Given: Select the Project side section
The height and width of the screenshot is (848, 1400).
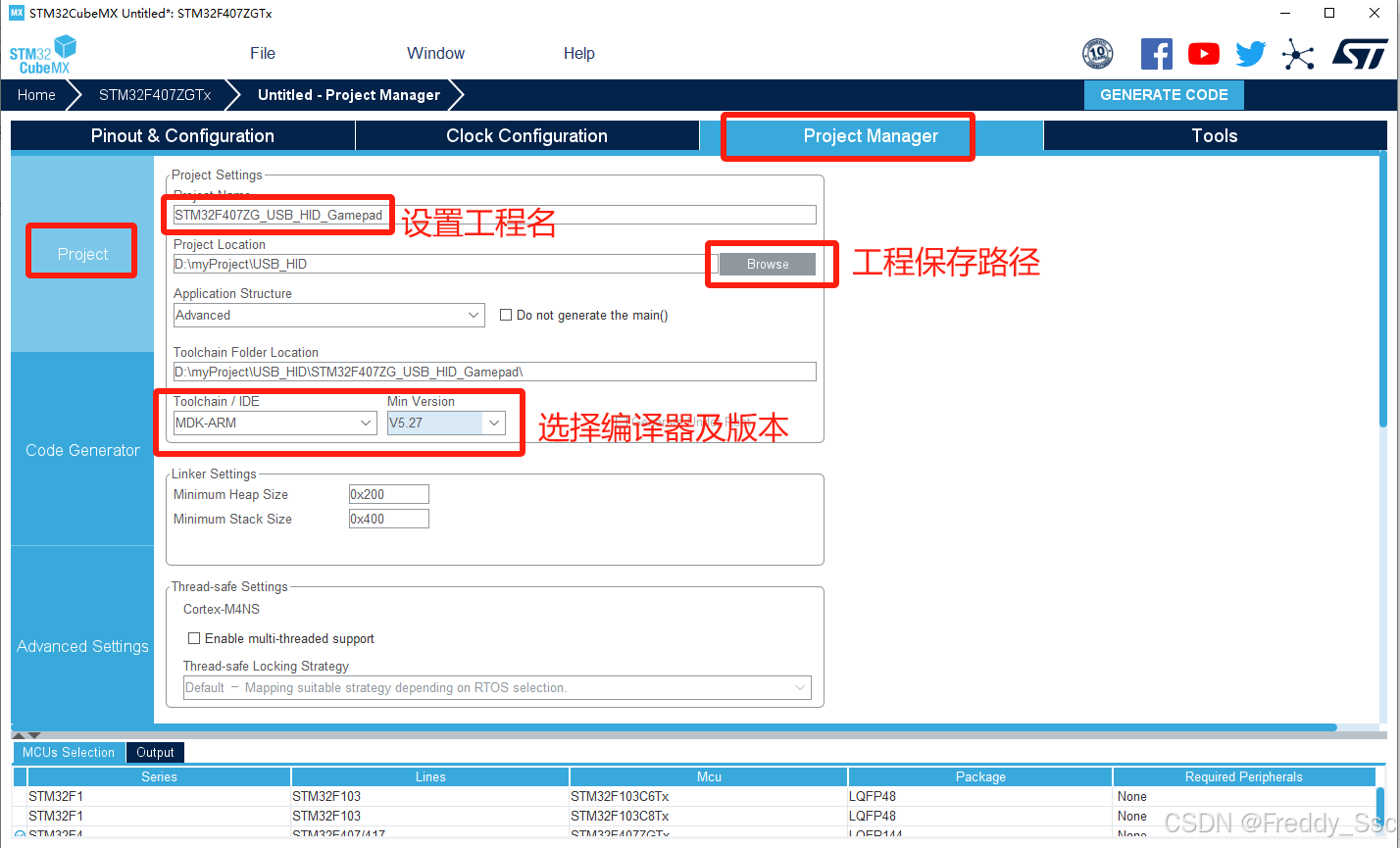Looking at the screenshot, I should [82, 254].
